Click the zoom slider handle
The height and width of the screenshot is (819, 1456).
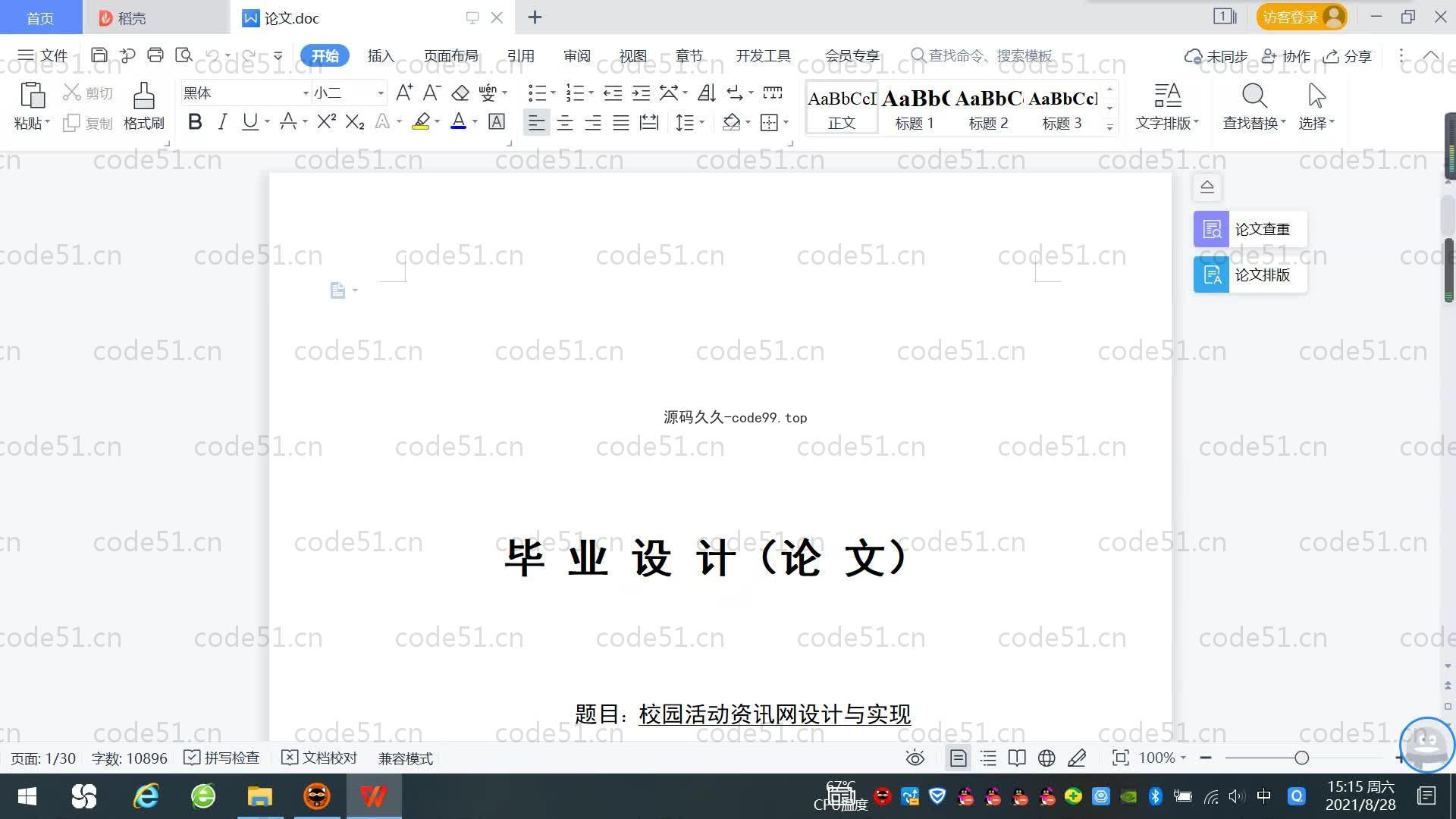pos(1302,758)
